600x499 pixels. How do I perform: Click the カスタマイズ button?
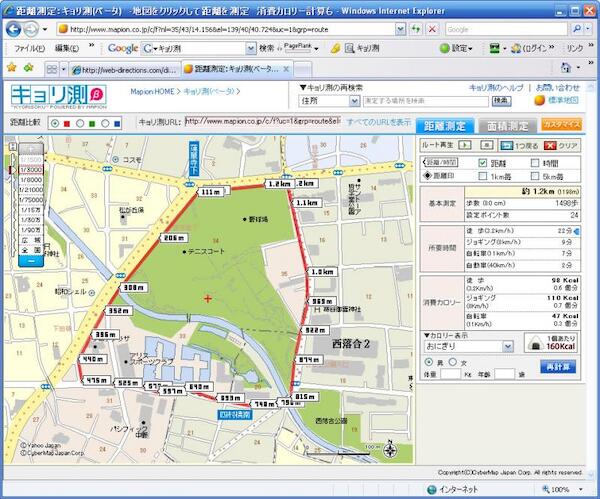coord(561,124)
